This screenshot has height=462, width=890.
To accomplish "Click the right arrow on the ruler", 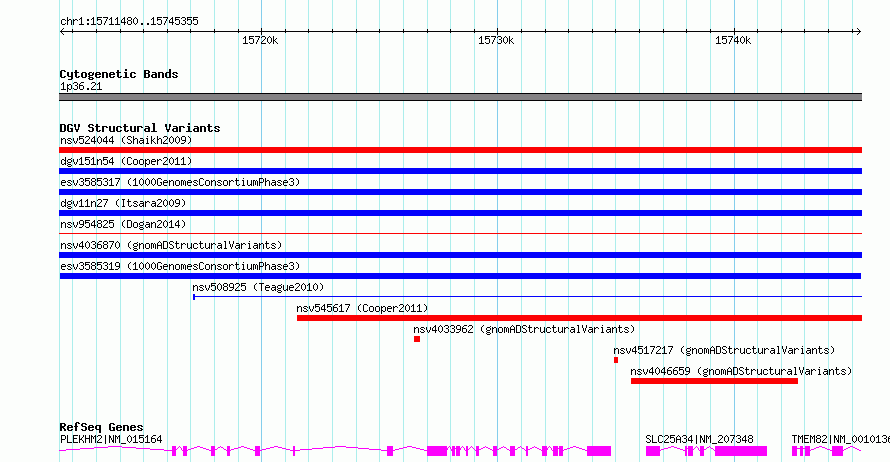I will pyautogui.click(x=859, y=32).
